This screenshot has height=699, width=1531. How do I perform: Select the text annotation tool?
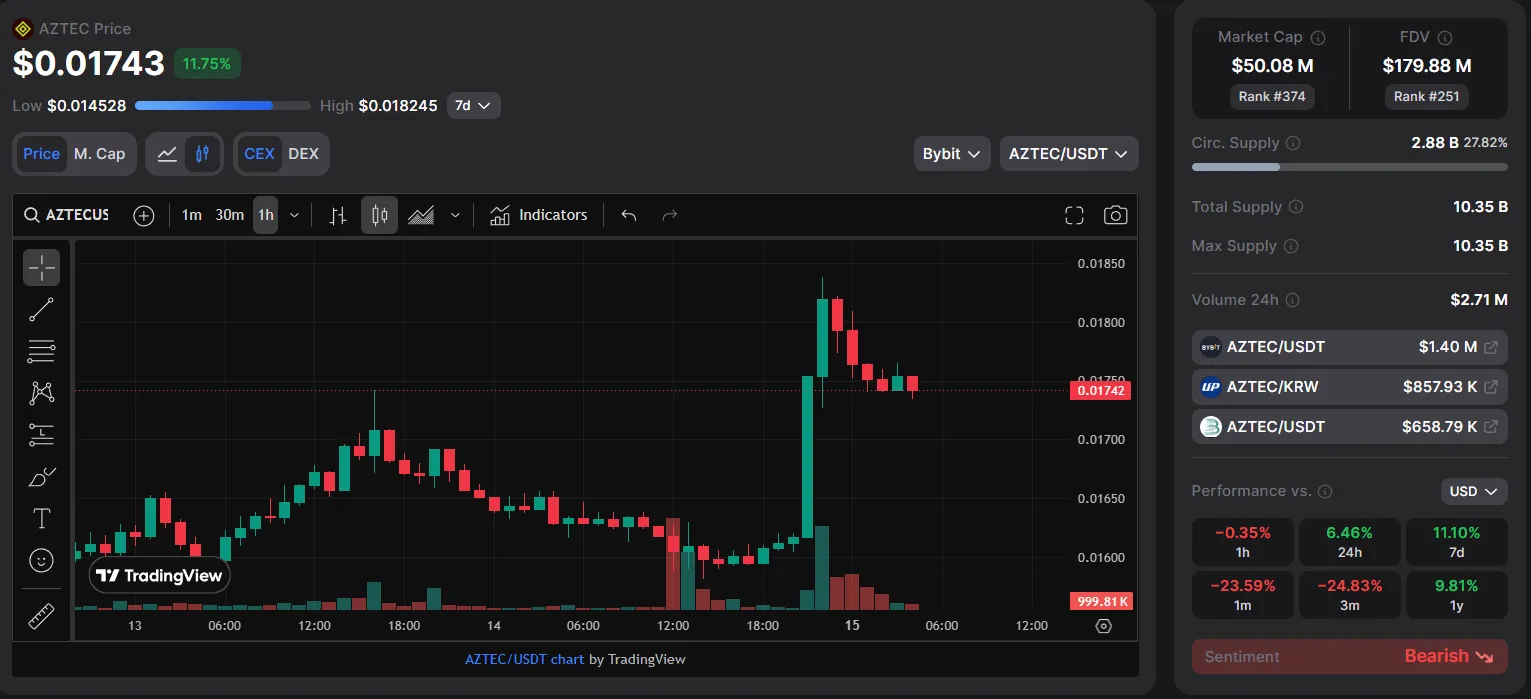point(41,519)
